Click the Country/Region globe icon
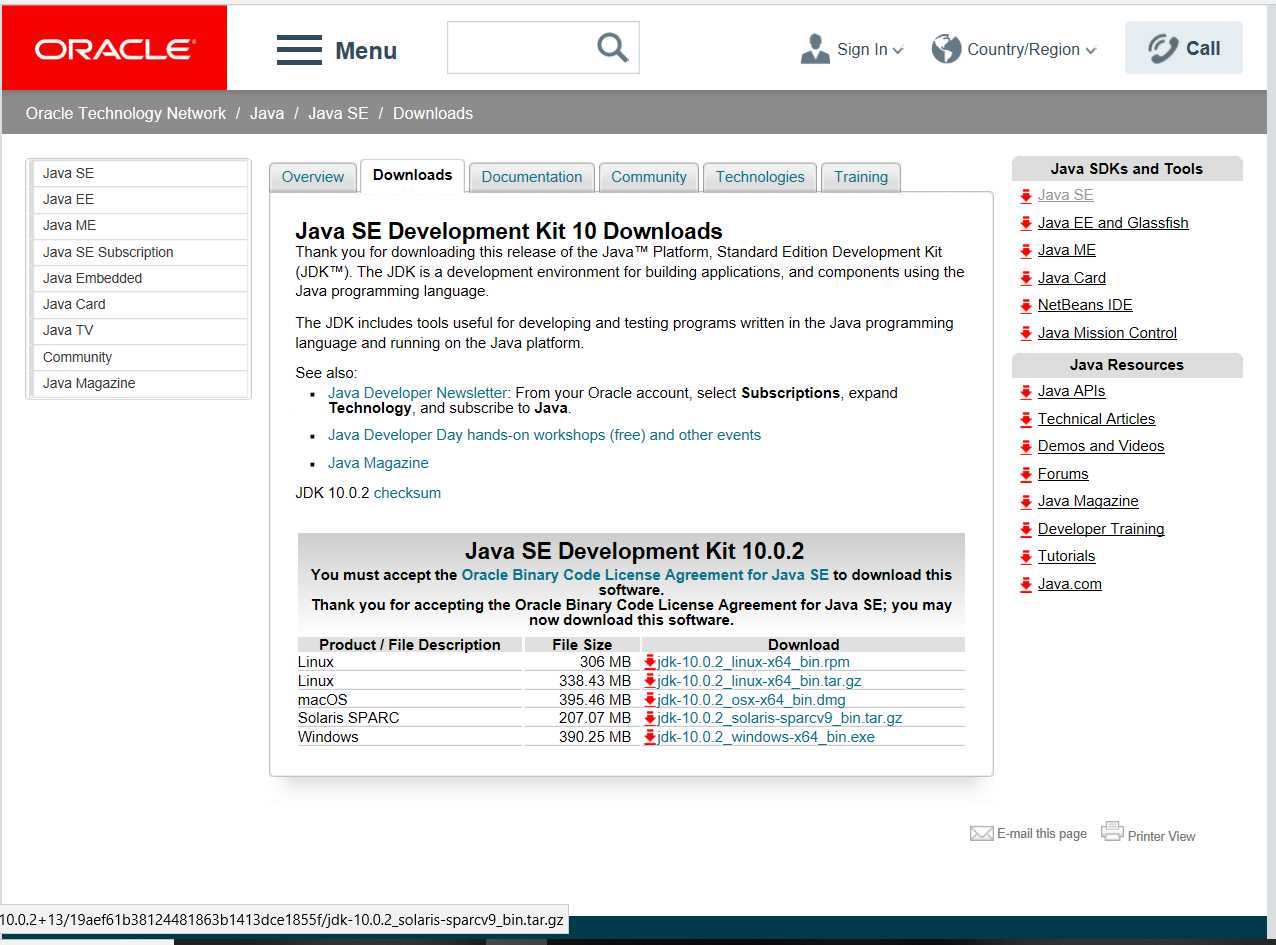 (946, 49)
